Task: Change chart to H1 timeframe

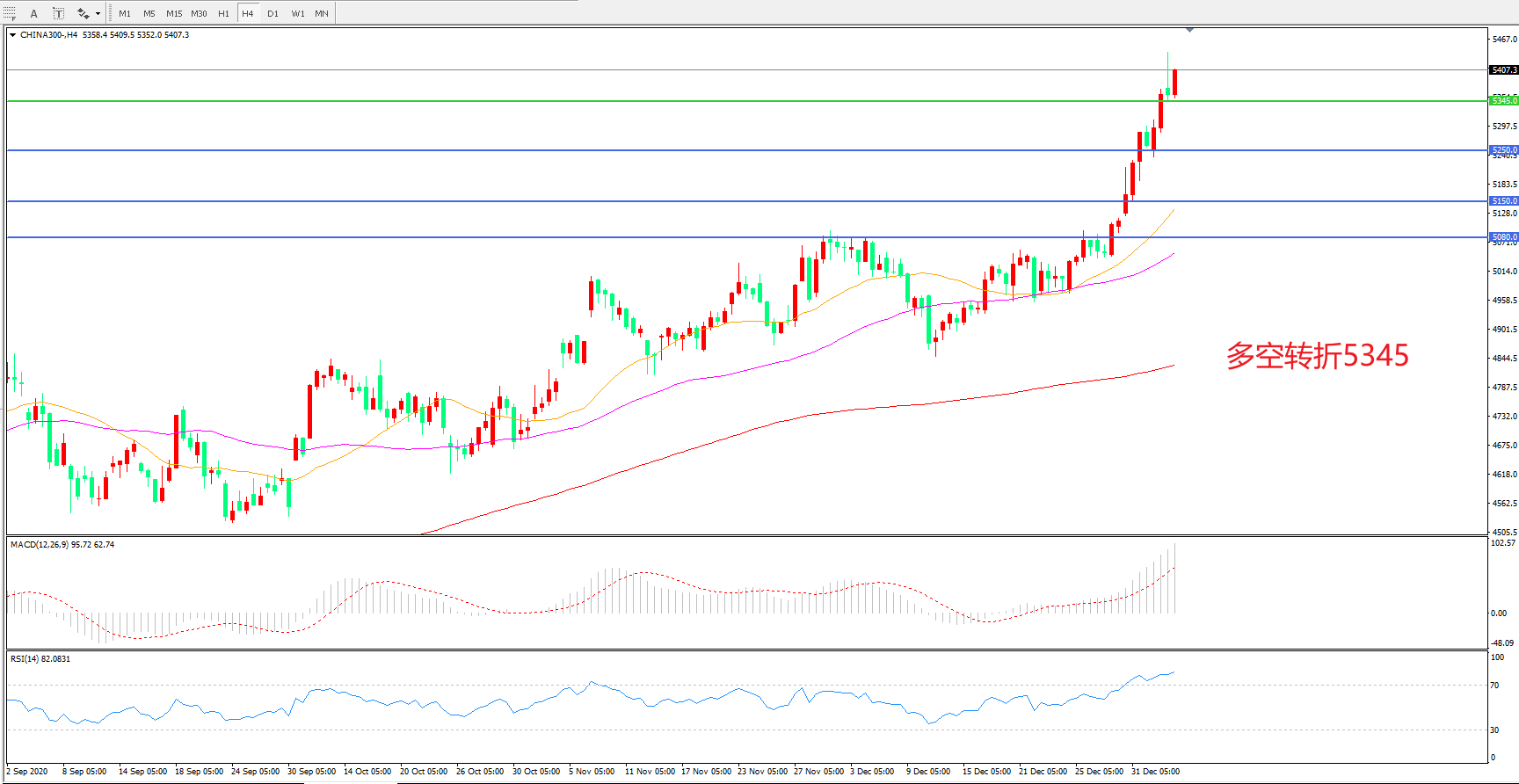Action: pyautogui.click(x=223, y=13)
